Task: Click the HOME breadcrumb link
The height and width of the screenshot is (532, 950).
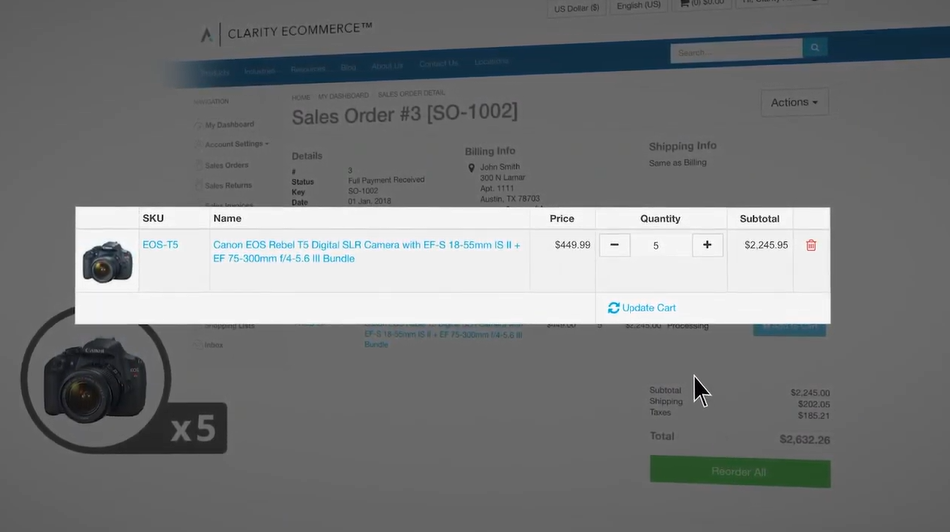Action: [x=301, y=98]
